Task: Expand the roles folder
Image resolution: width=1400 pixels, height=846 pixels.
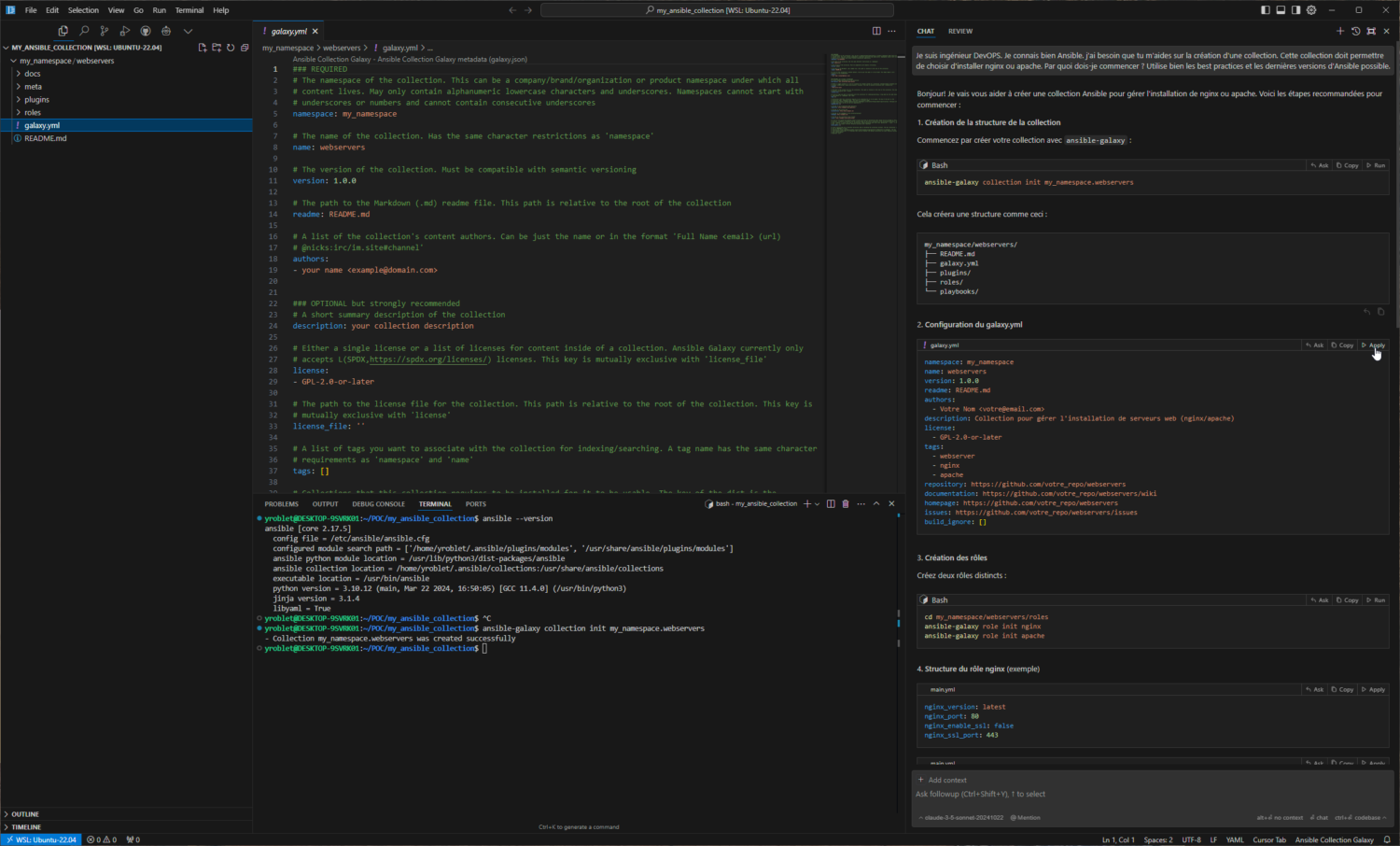Action: pyautogui.click(x=33, y=112)
